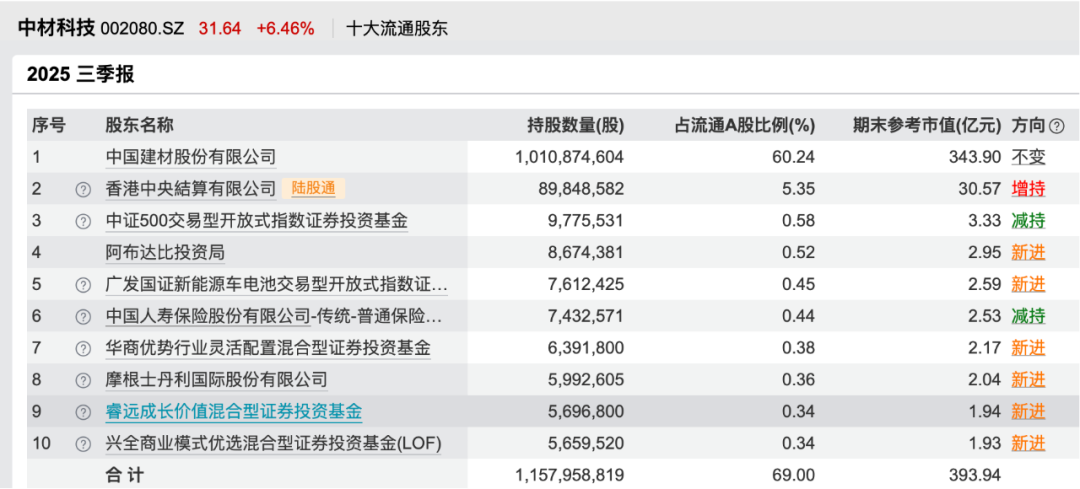
Task: Click the 陆股通 tag
Action: [x=313, y=188]
